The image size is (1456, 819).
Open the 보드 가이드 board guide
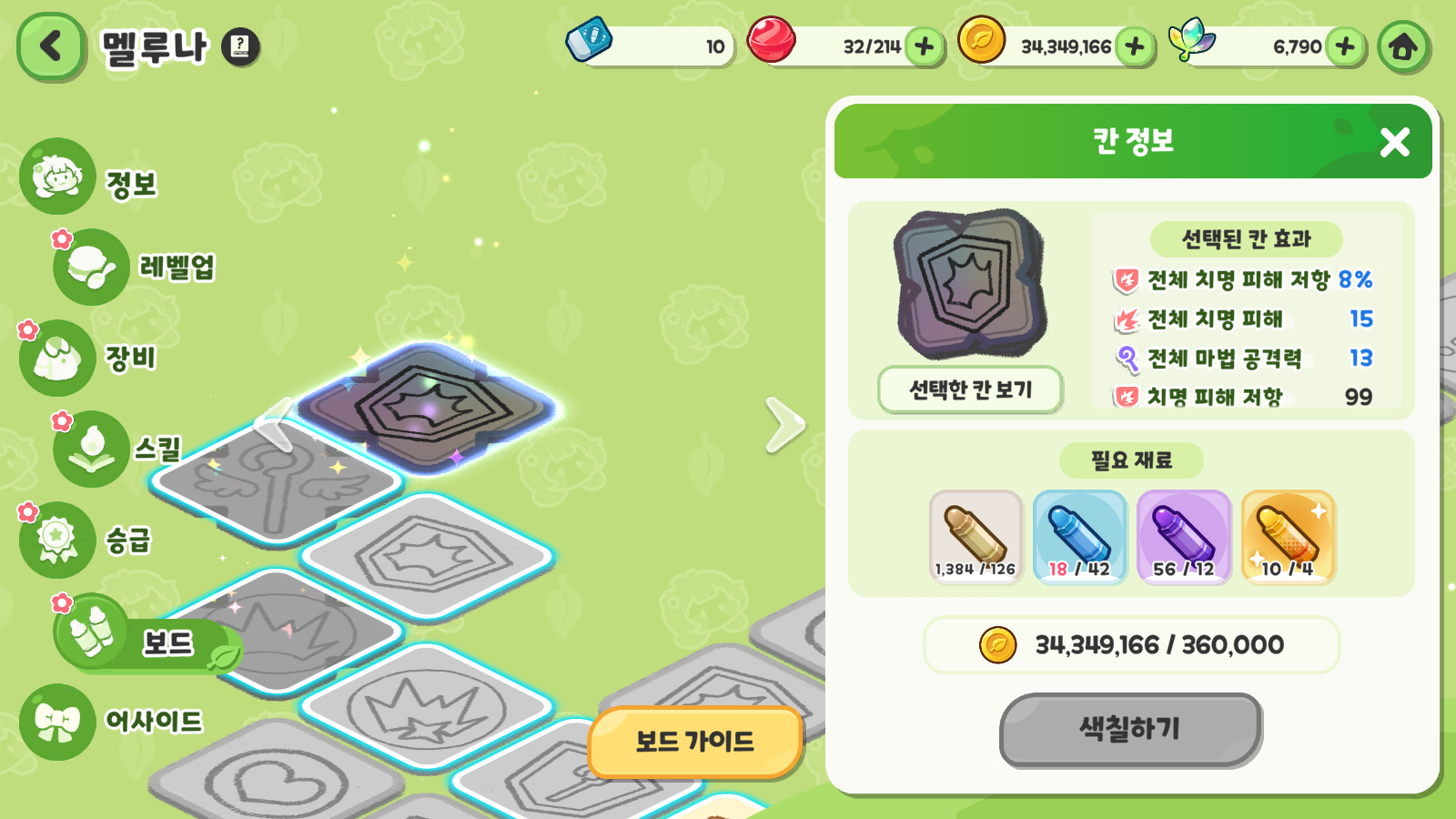click(695, 742)
